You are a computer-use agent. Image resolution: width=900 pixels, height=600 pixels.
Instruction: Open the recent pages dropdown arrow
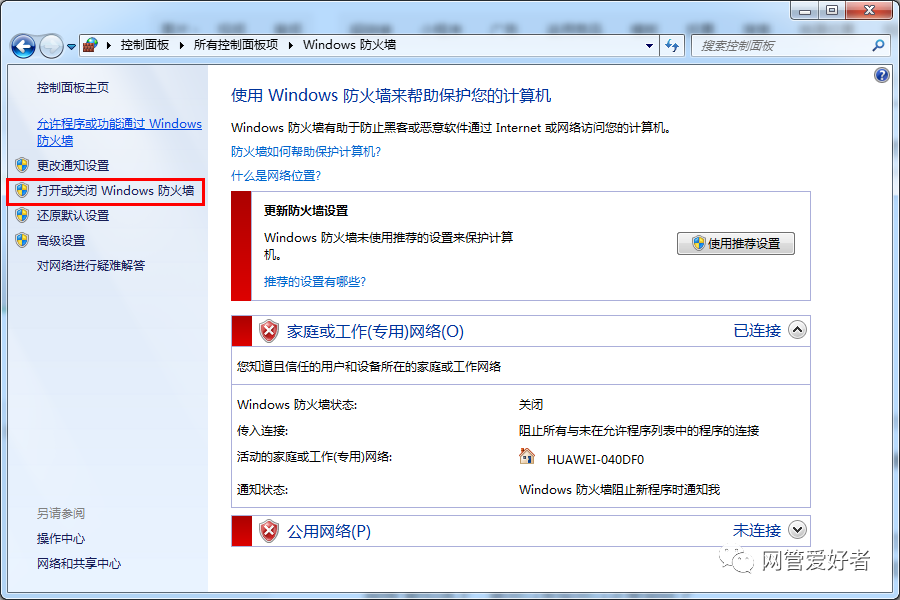(71, 47)
